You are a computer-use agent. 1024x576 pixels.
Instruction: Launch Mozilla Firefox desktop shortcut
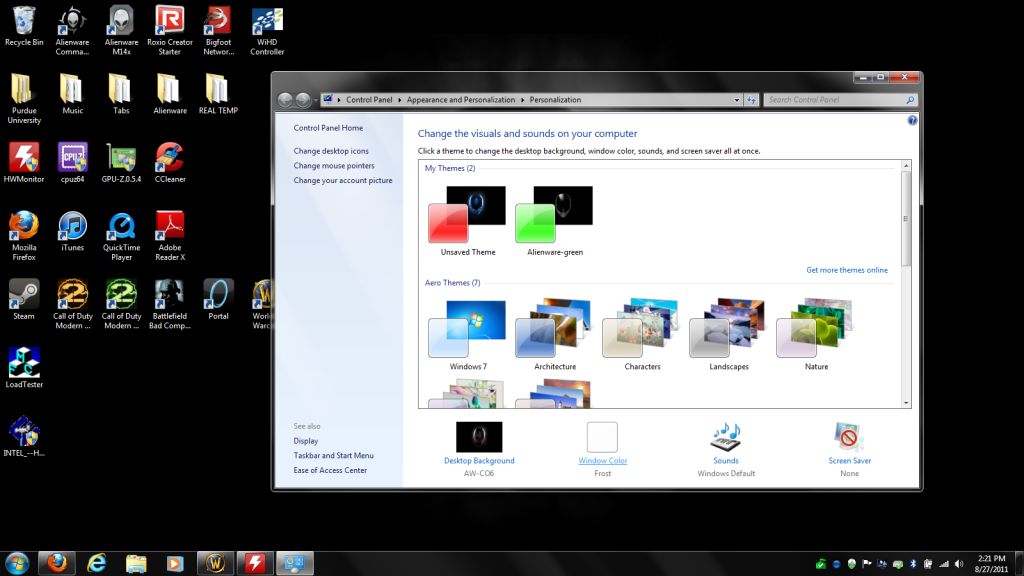[24, 236]
